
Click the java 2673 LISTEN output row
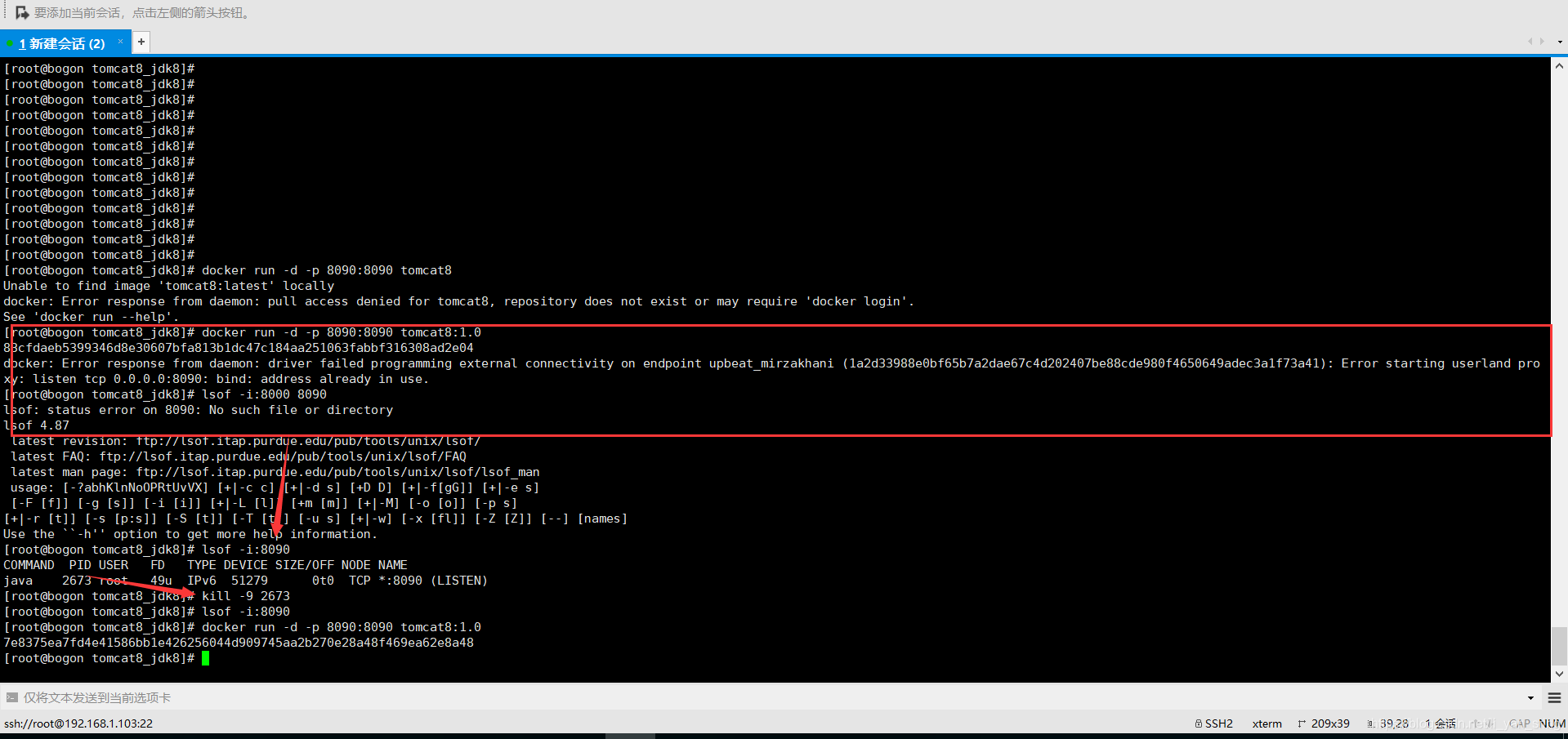click(x=245, y=581)
